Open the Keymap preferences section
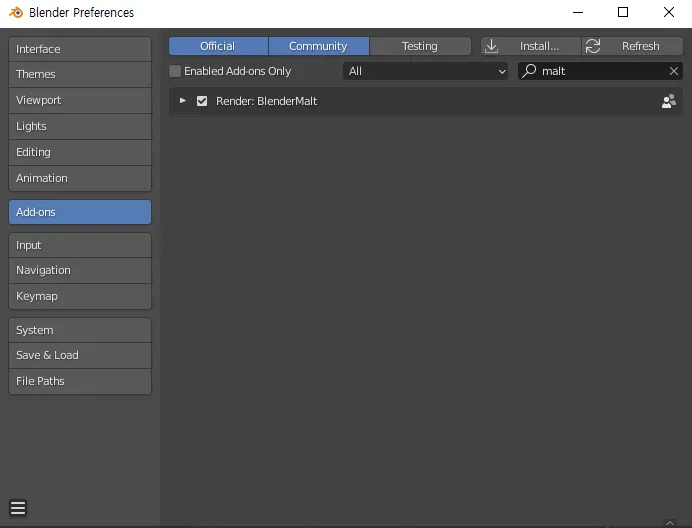 [x=80, y=296]
